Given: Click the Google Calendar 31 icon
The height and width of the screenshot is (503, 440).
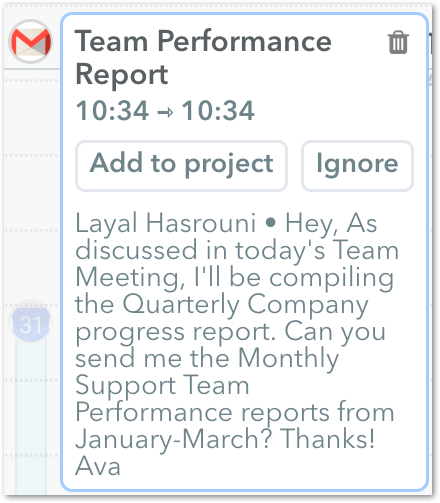Looking at the screenshot, I should click(31, 324).
